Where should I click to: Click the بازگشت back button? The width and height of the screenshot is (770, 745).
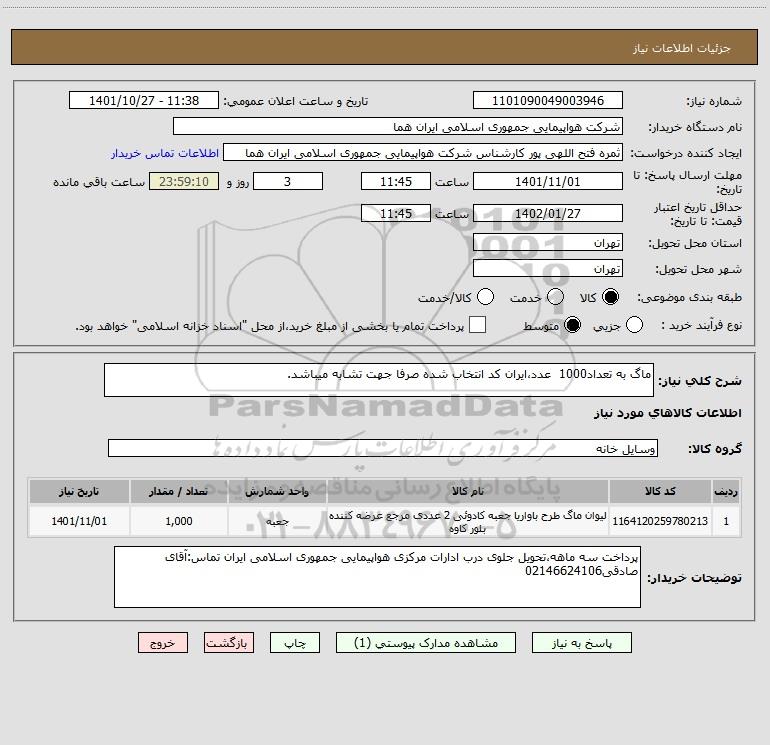click(229, 643)
